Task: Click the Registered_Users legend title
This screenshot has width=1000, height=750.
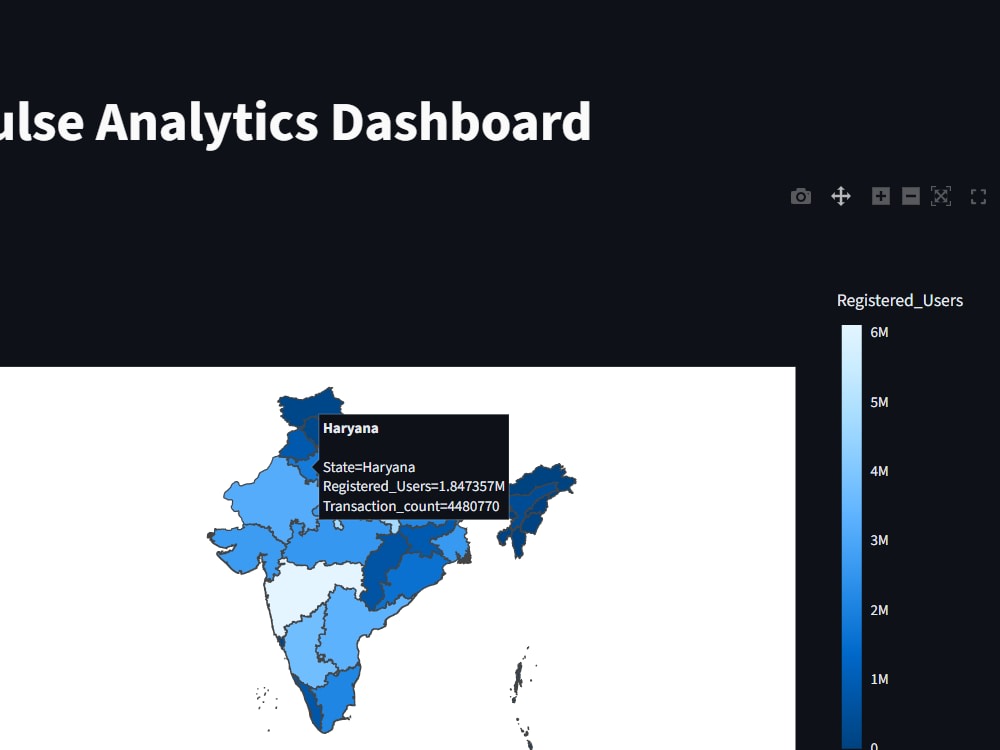Action: coord(899,300)
